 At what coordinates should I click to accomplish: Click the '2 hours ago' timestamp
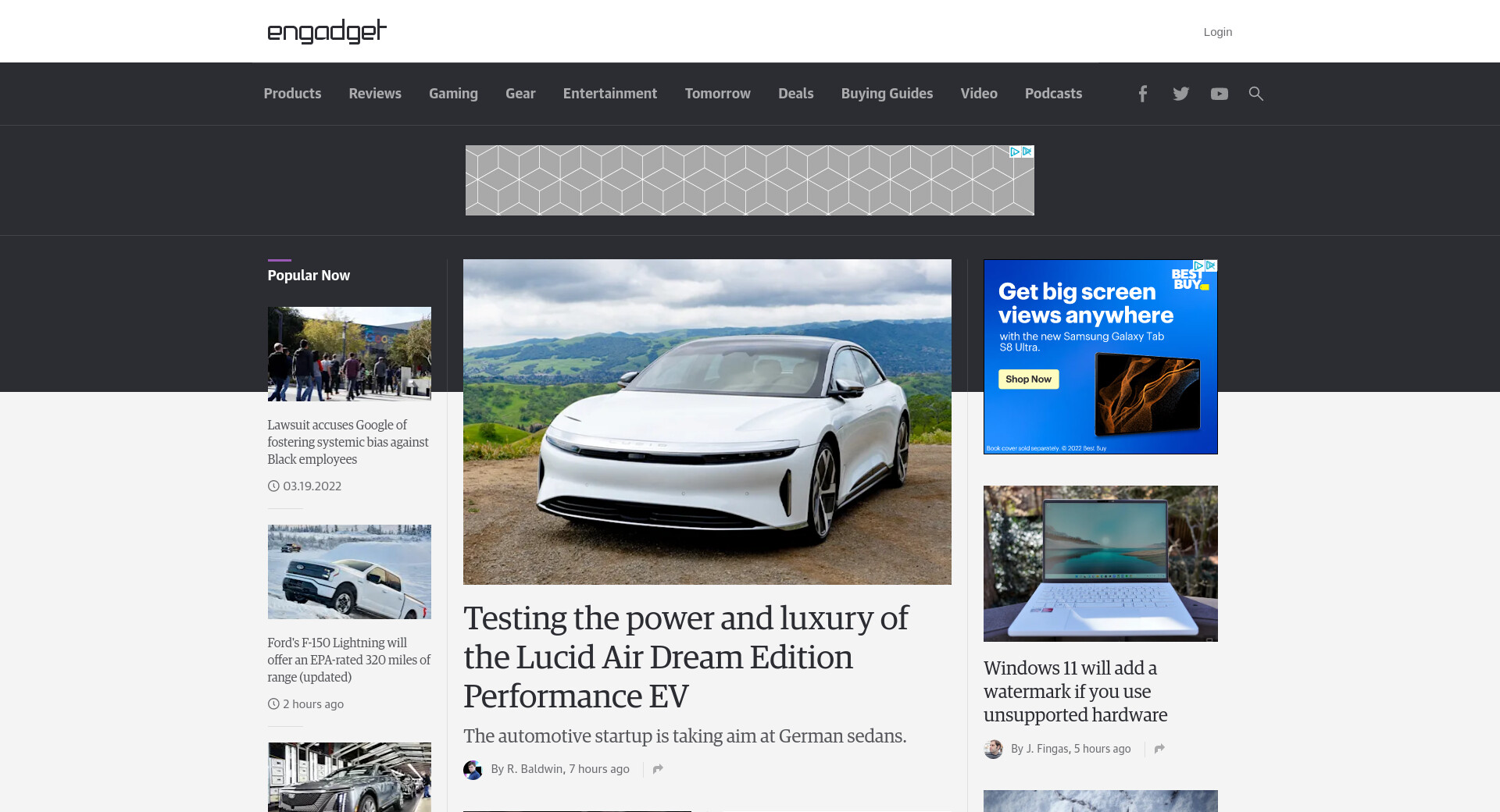[x=312, y=704]
